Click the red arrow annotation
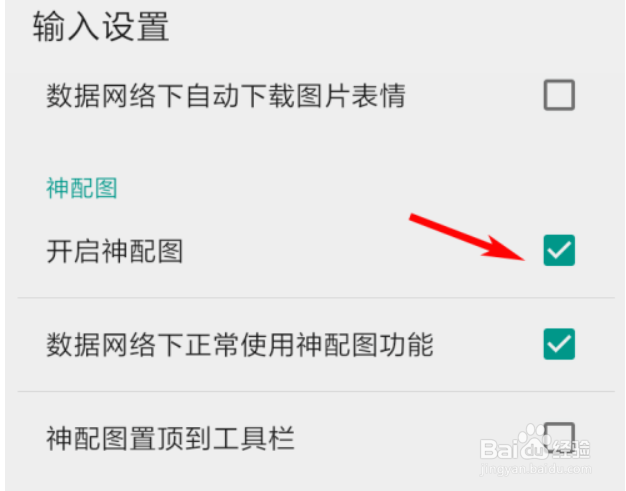 (467, 237)
